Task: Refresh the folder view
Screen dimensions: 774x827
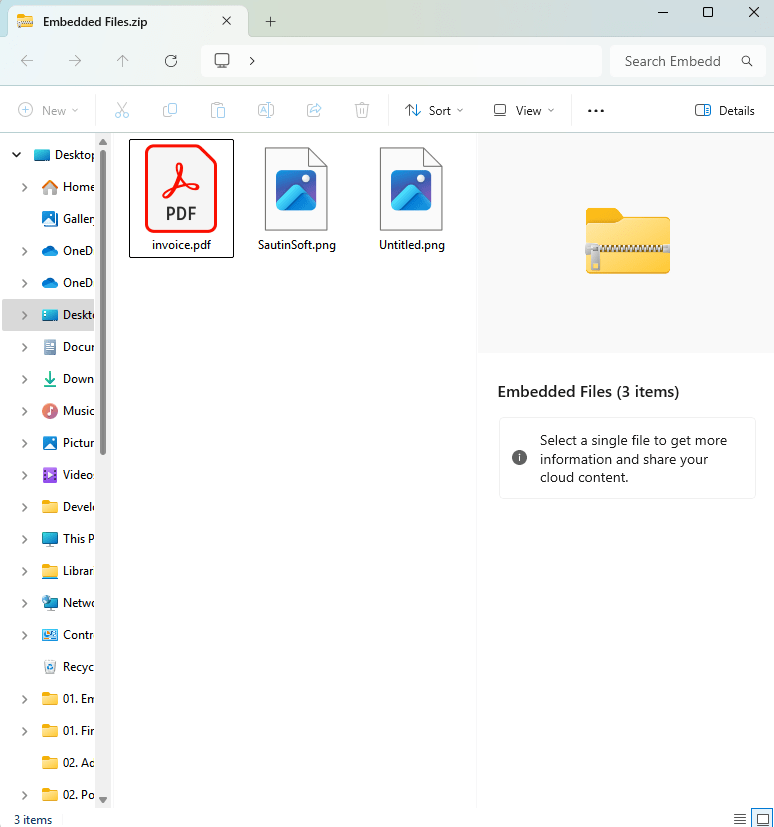Action: pyautogui.click(x=171, y=61)
